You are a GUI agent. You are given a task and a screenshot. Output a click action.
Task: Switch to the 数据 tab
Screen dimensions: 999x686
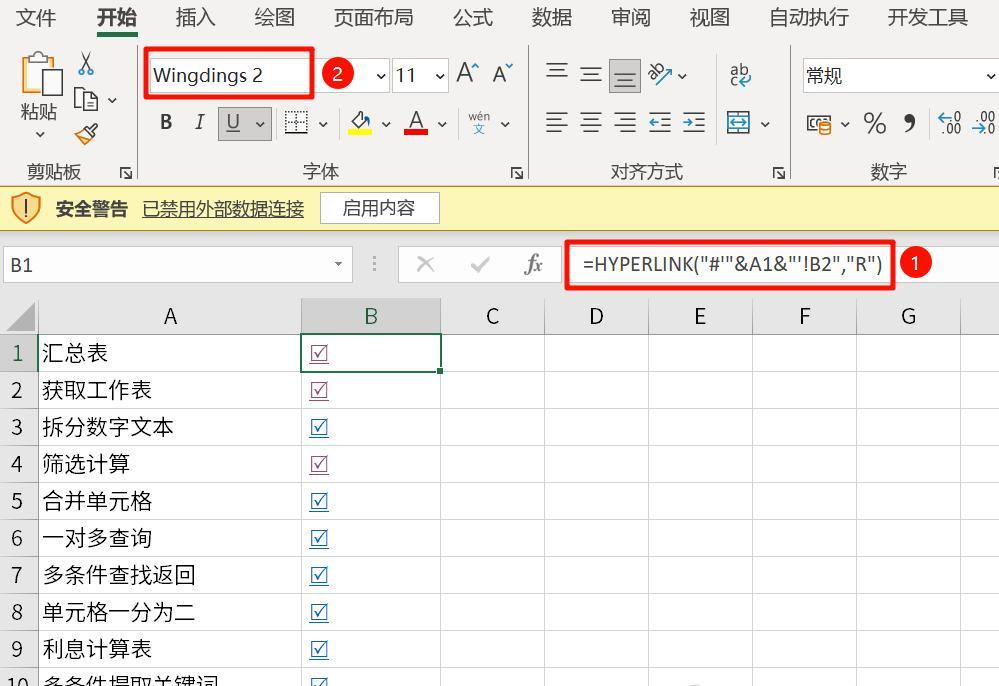(552, 18)
